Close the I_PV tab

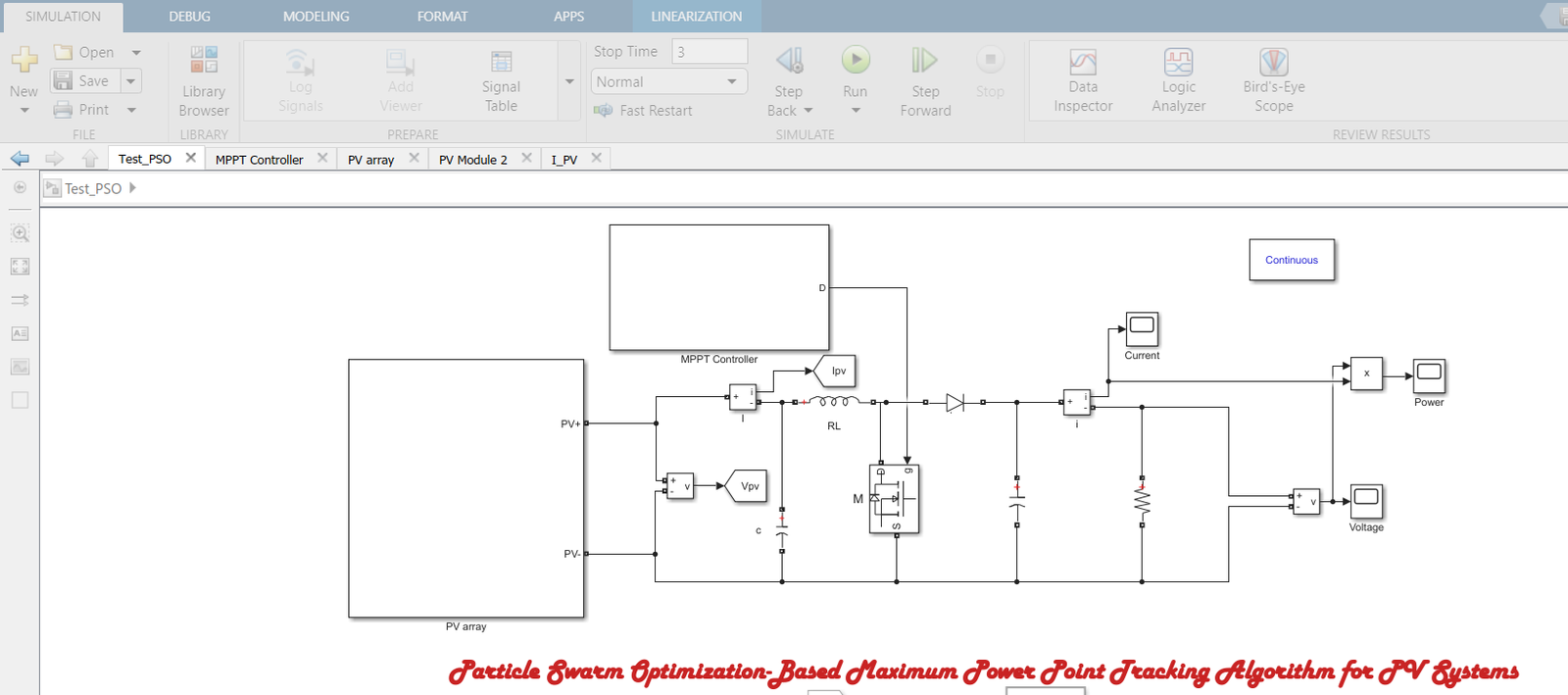pos(597,158)
